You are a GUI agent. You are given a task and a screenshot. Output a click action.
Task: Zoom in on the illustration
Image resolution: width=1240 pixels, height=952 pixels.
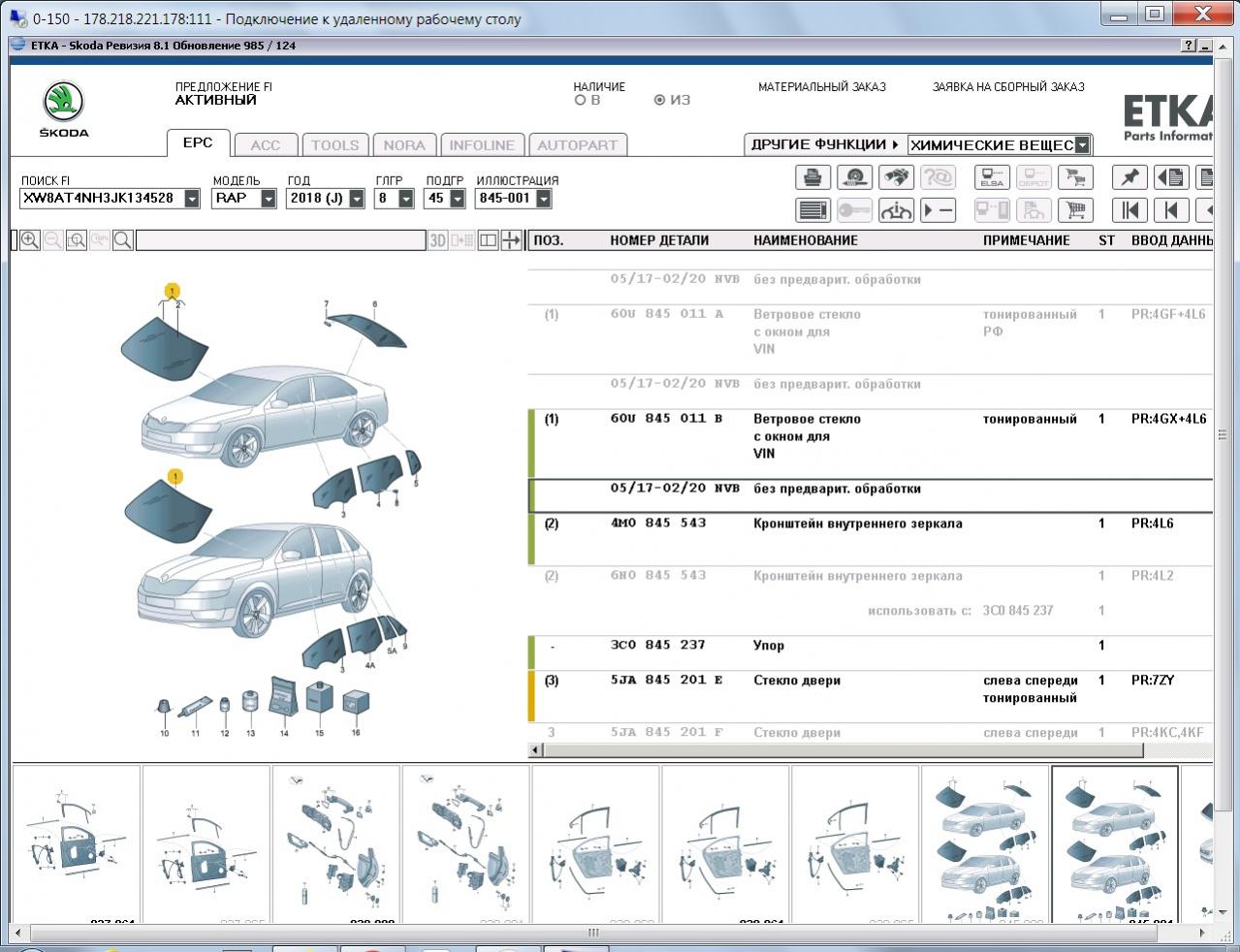coord(30,240)
